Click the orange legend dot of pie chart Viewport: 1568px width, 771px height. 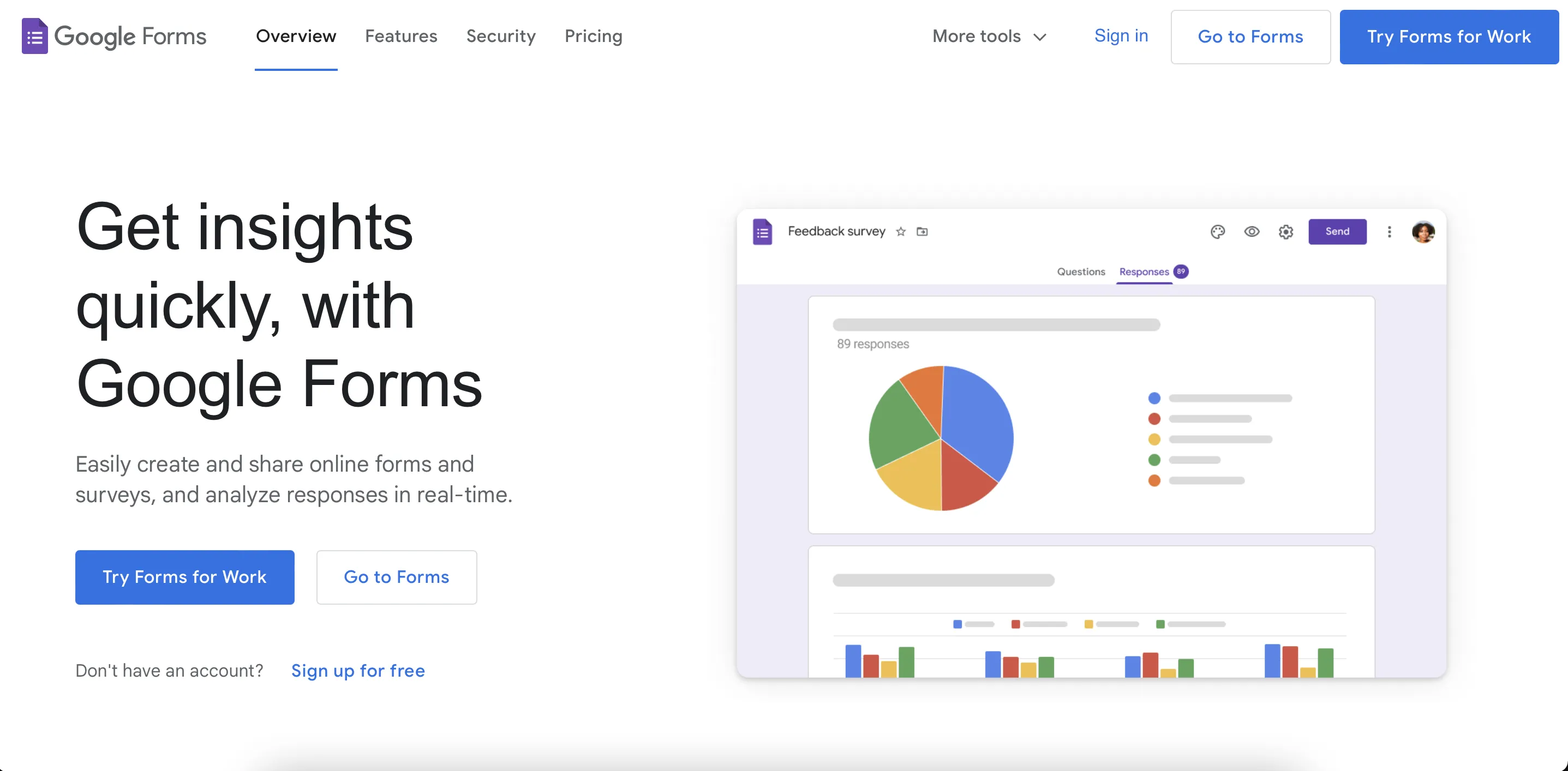click(1154, 481)
